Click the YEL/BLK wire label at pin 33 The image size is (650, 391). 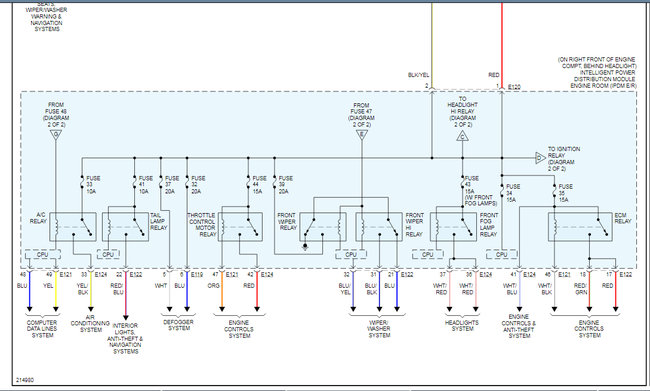coord(82,289)
